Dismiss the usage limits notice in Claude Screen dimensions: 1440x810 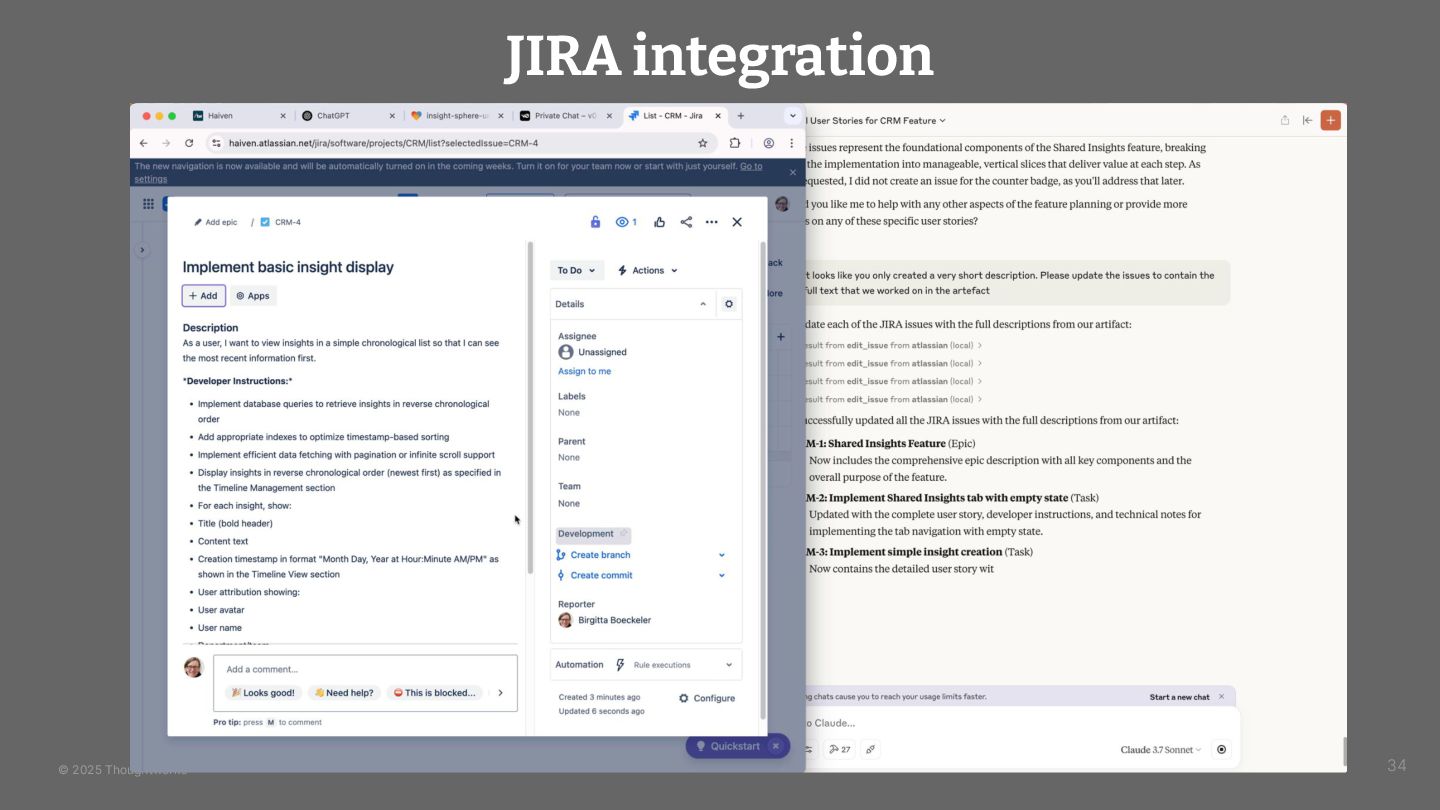(x=1221, y=697)
